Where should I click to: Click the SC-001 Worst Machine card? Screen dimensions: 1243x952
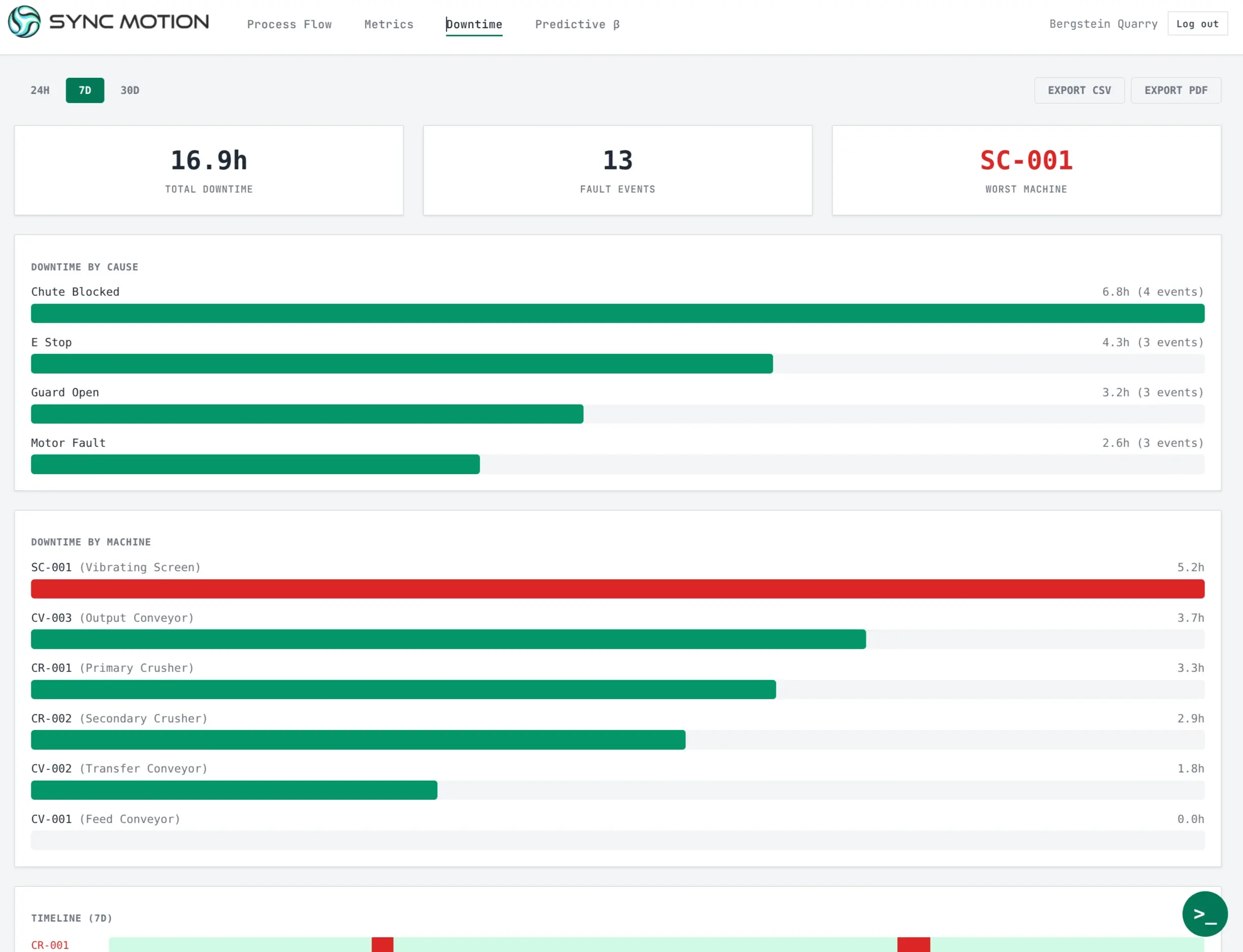click(1026, 170)
